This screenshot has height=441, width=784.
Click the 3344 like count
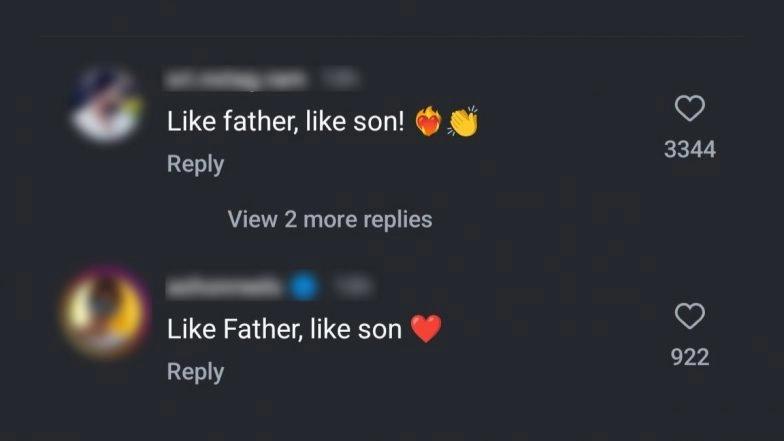(x=690, y=149)
